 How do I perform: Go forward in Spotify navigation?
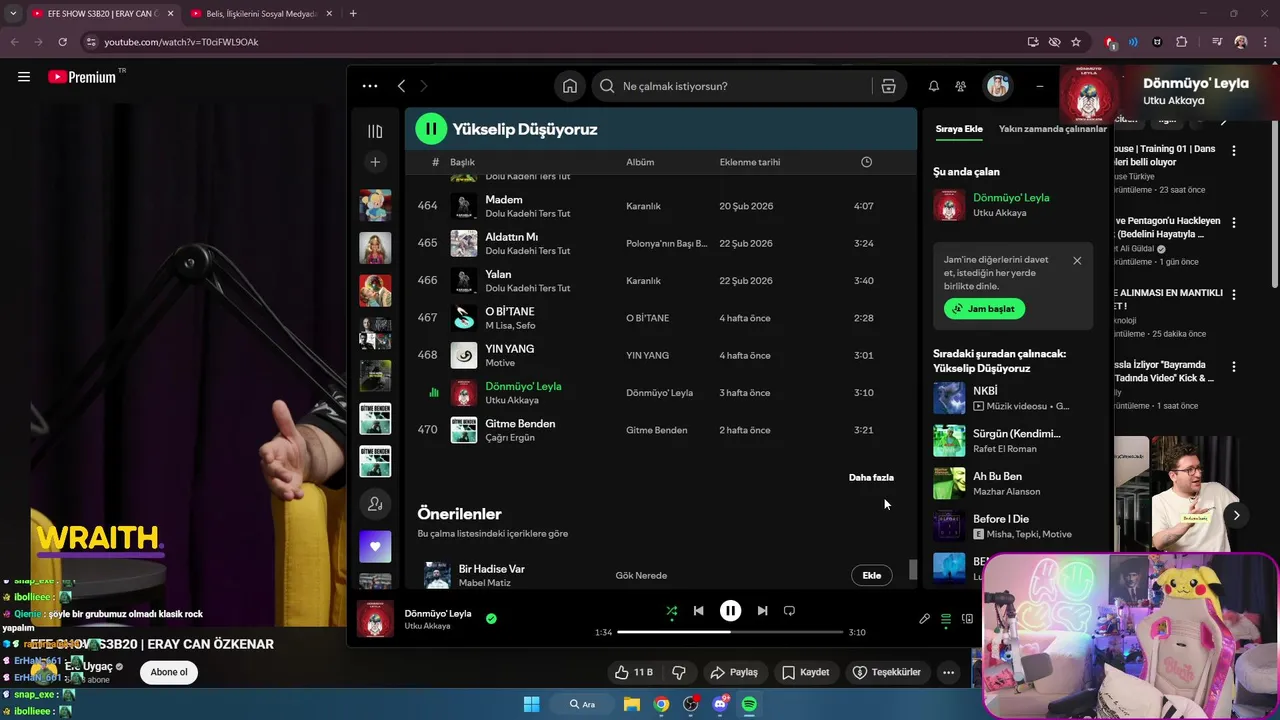click(x=424, y=86)
